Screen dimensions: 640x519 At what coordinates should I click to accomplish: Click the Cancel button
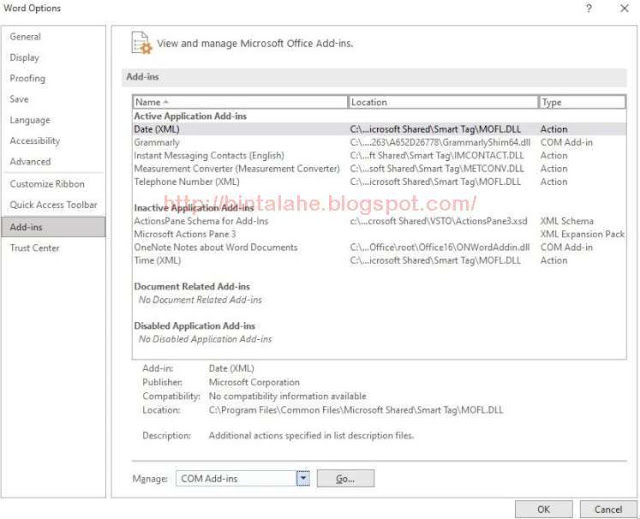[608, 509]
